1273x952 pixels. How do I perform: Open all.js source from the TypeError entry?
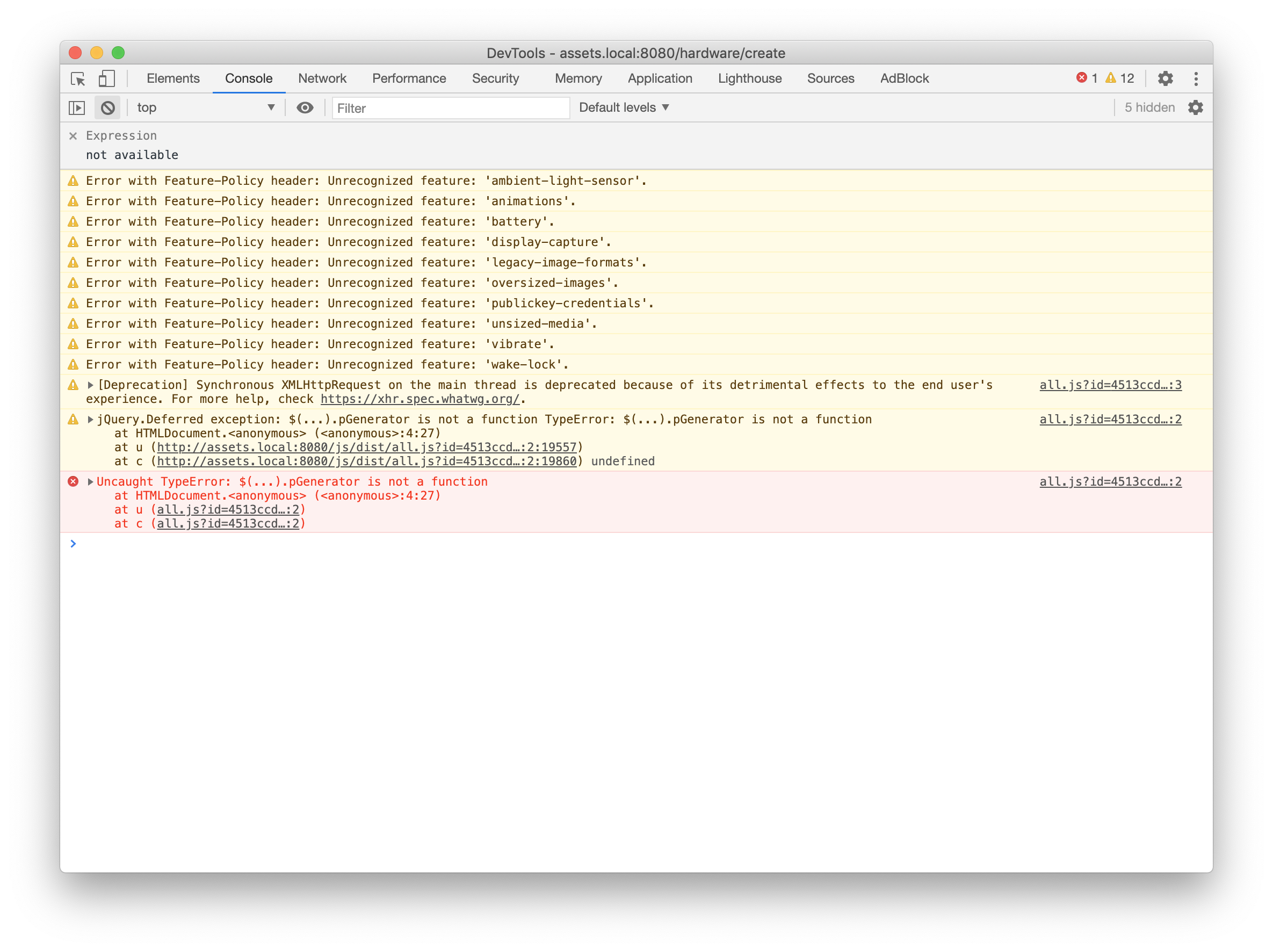pos(1110,481)
